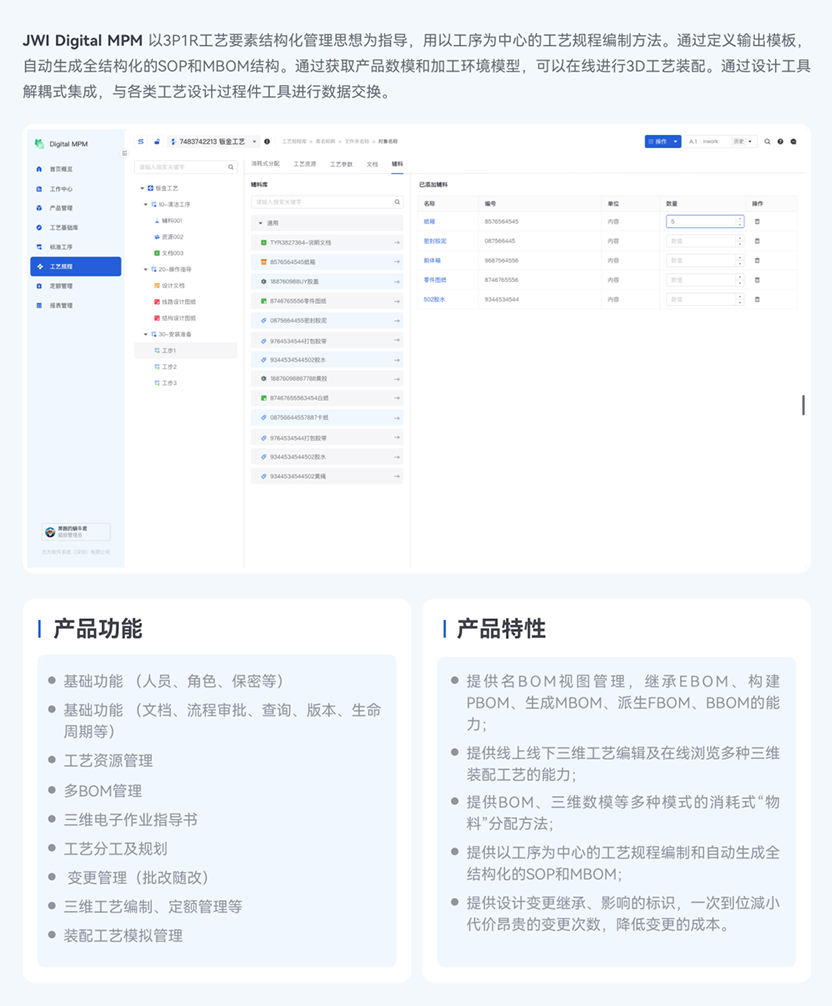The width and height of the screenshot is (832, 1006).
Task: Switch to the 工艺参数 tab
Action: [341, 164]
